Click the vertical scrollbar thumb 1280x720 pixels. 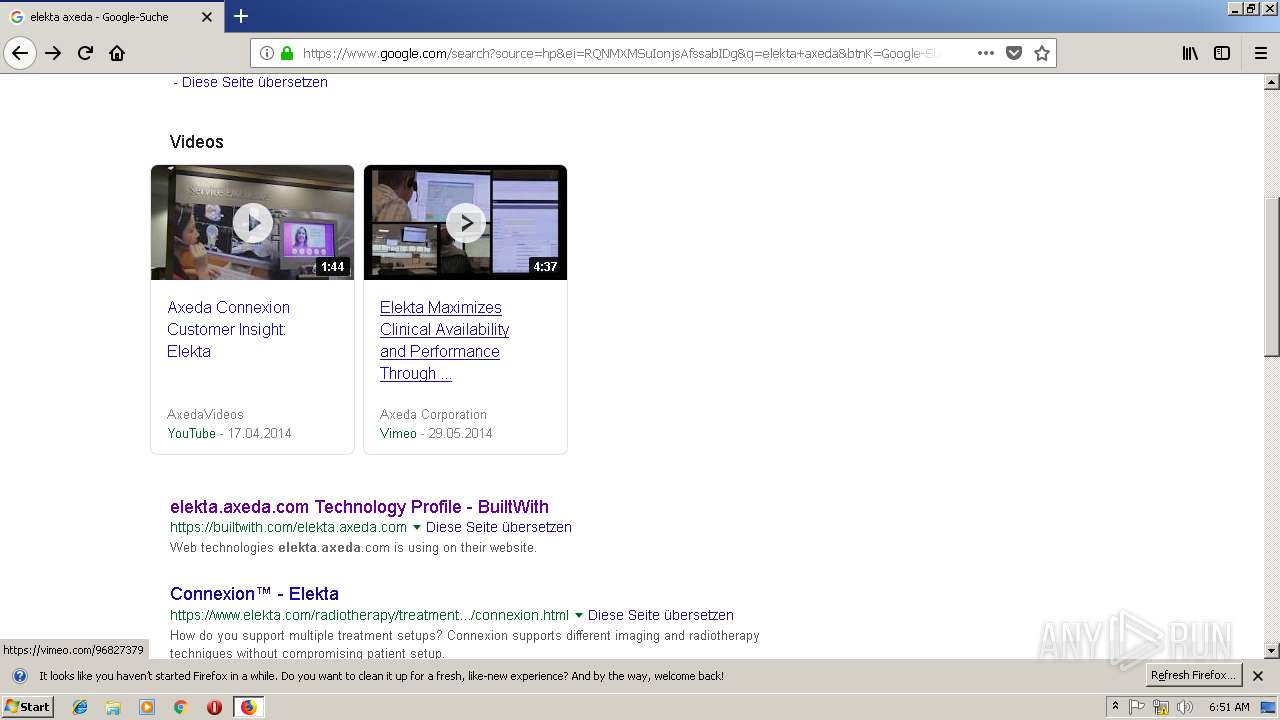1272,277
